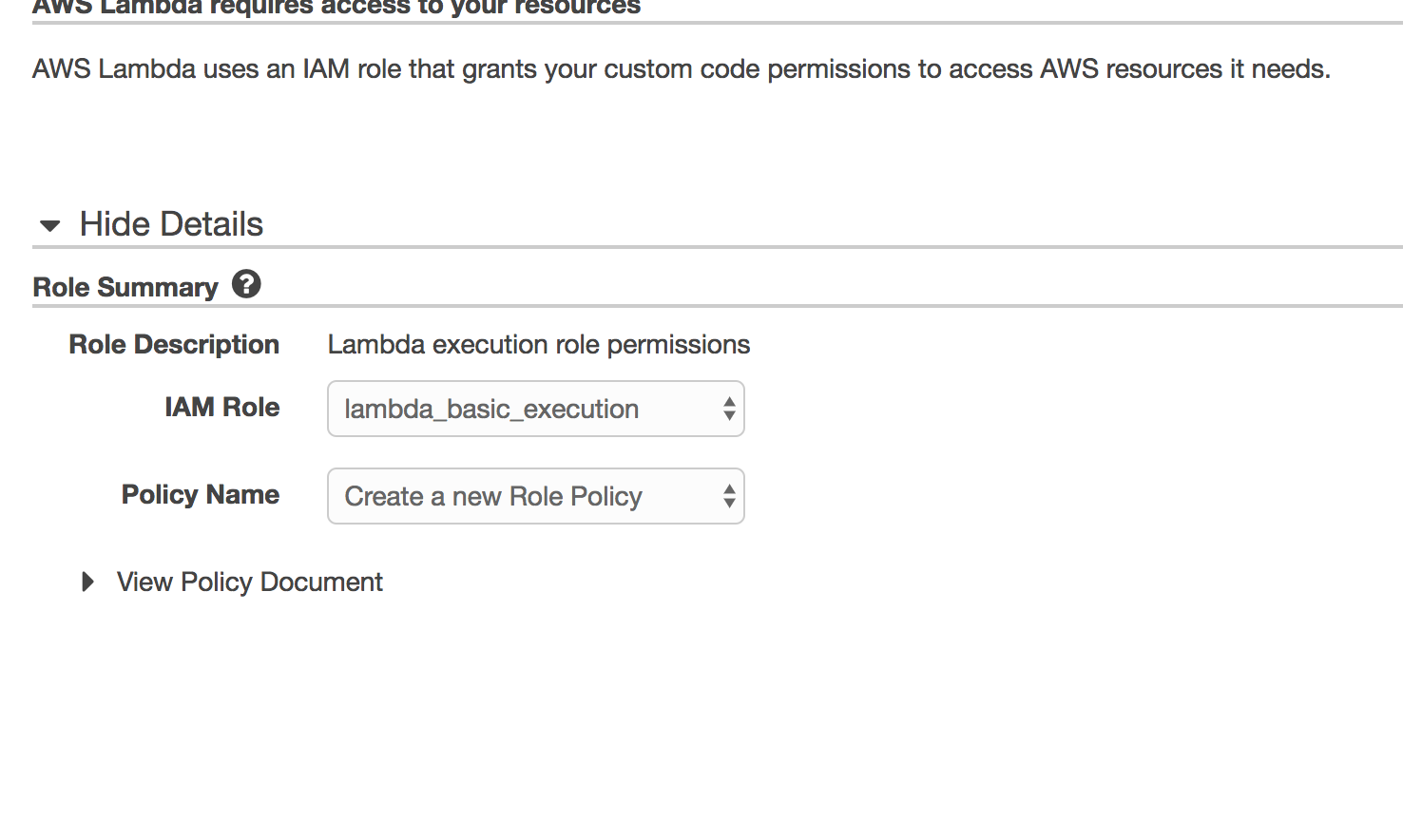Expand the View Policy Document triangle

88,582
